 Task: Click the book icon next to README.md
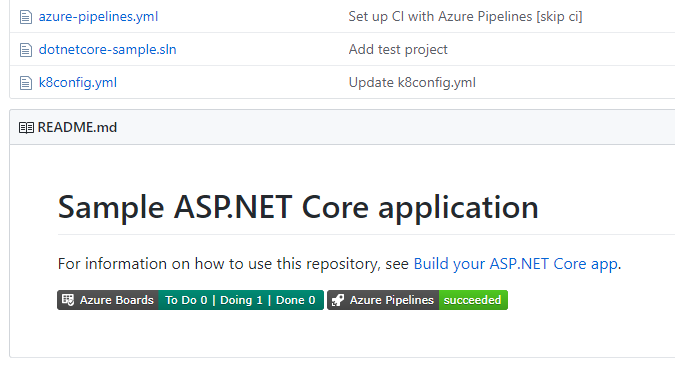coord(26,128)
